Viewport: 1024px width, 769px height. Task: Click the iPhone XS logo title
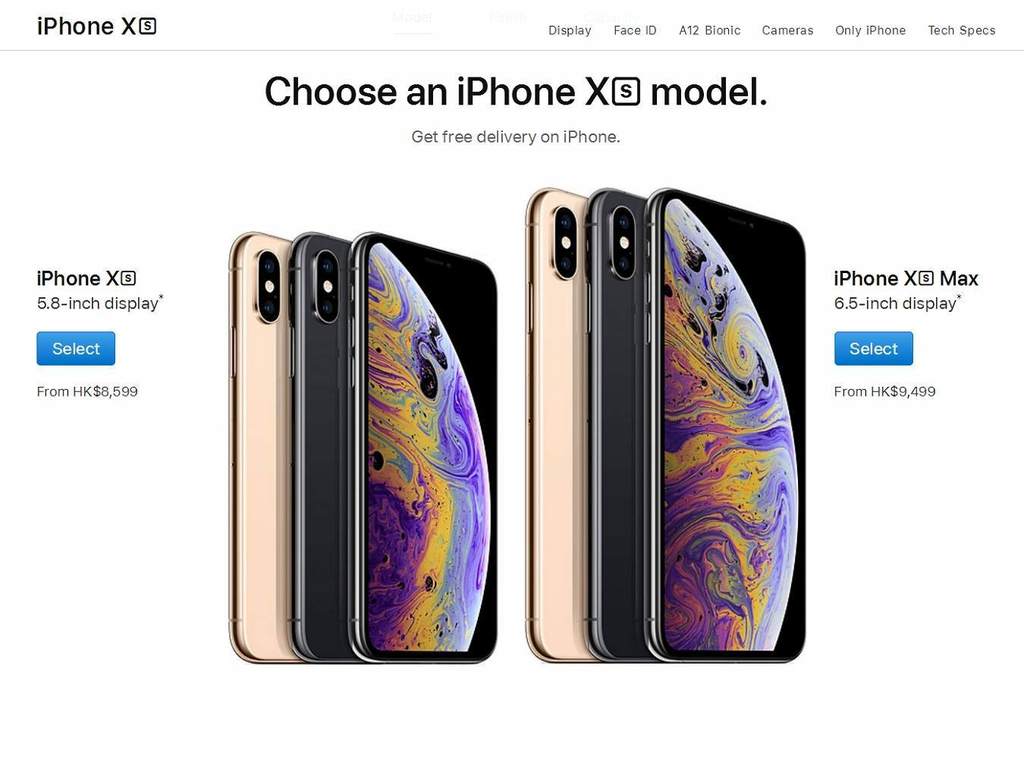(97, 26)
